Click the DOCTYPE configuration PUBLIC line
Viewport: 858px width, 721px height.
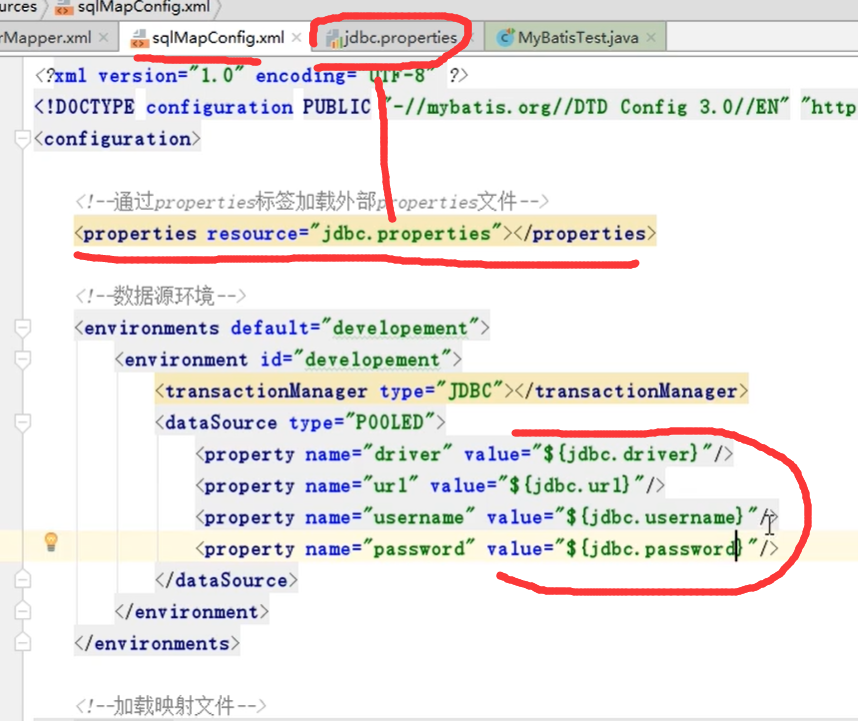pyautogui.click(x=445, y=107)
